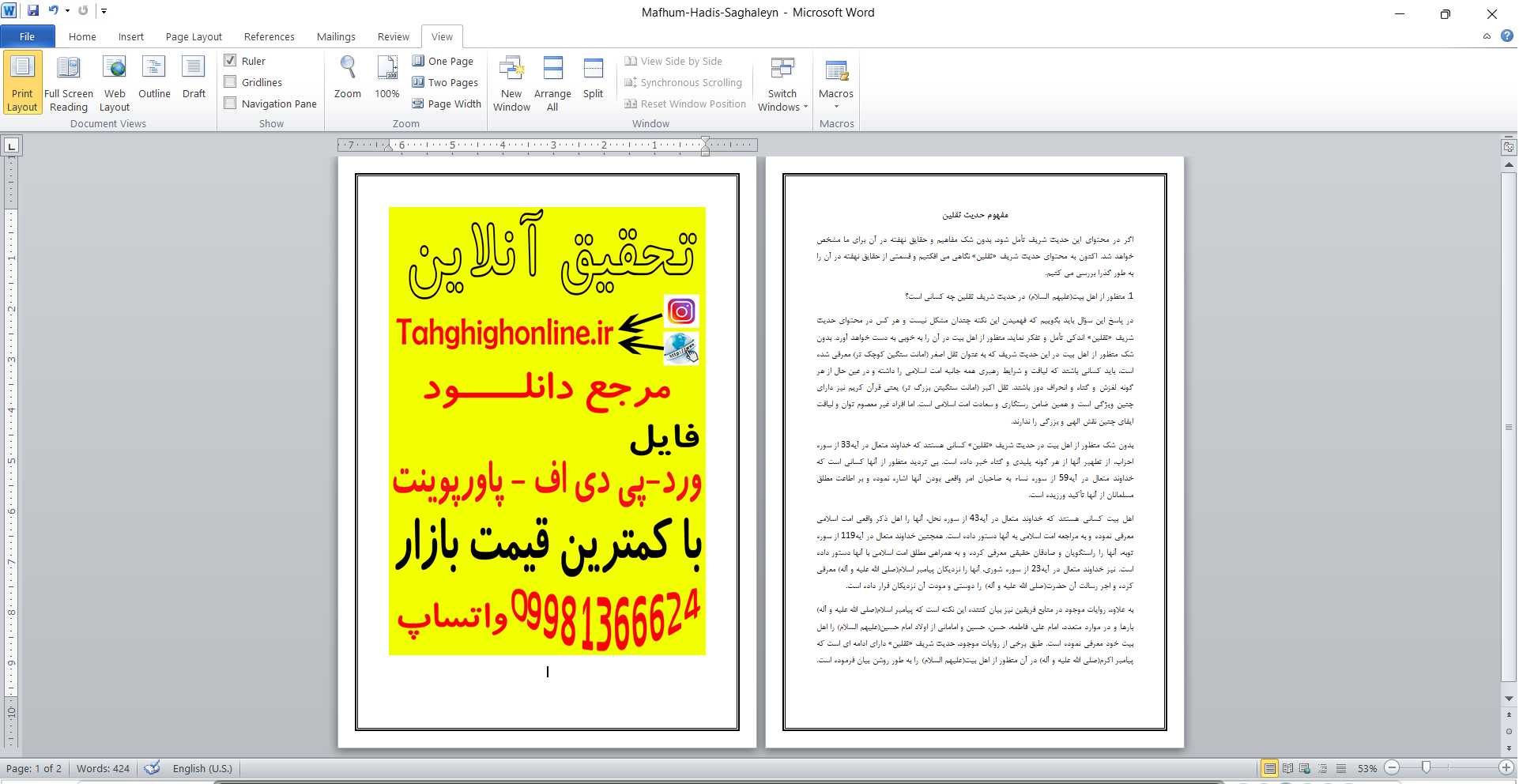Switch to Web Layout view

[x=115, y=84]
